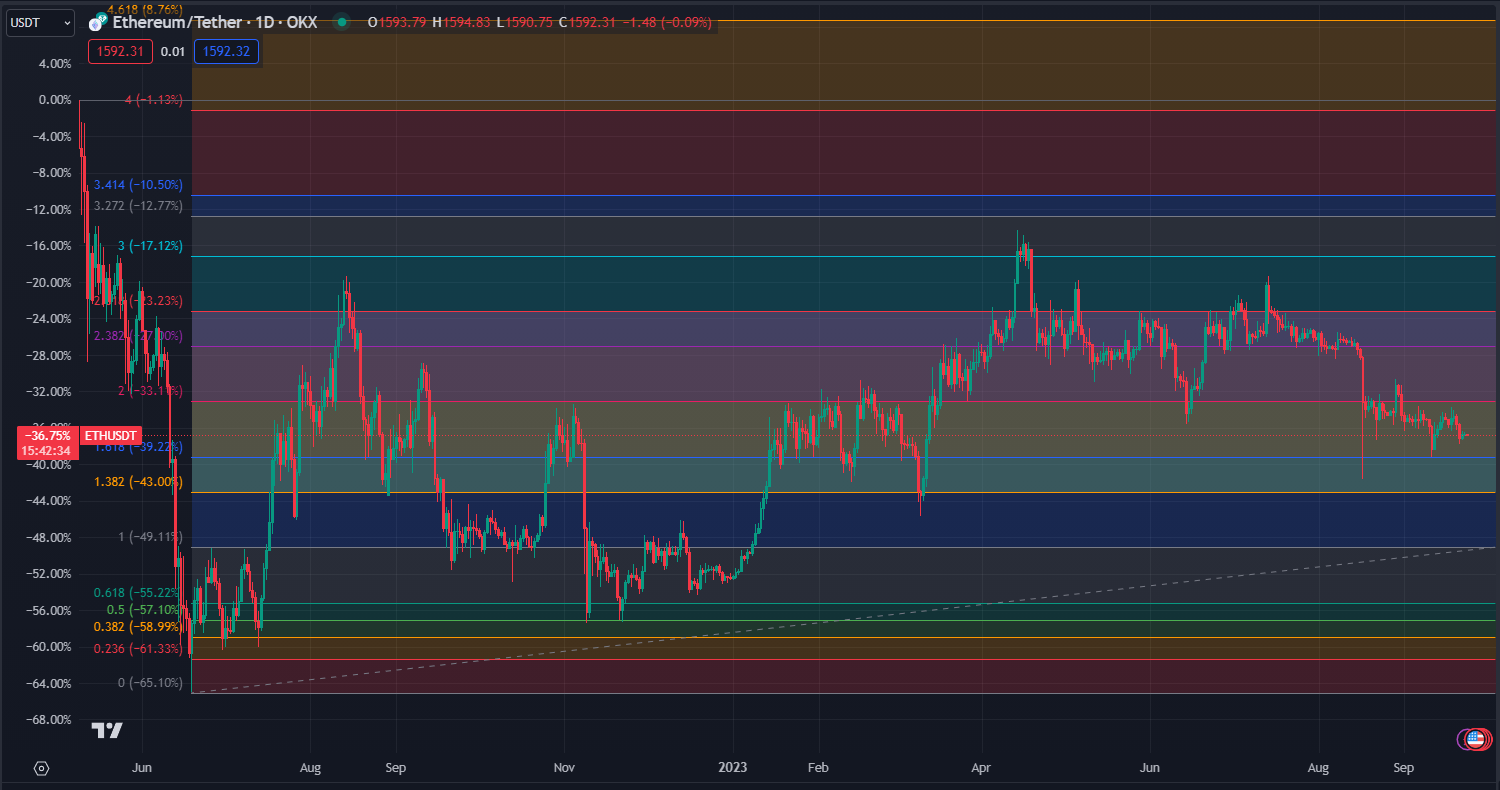Open chart settings hexagon gear icon
The width and height of the screenshot is (1500, 790).
[x=41, y=768]
